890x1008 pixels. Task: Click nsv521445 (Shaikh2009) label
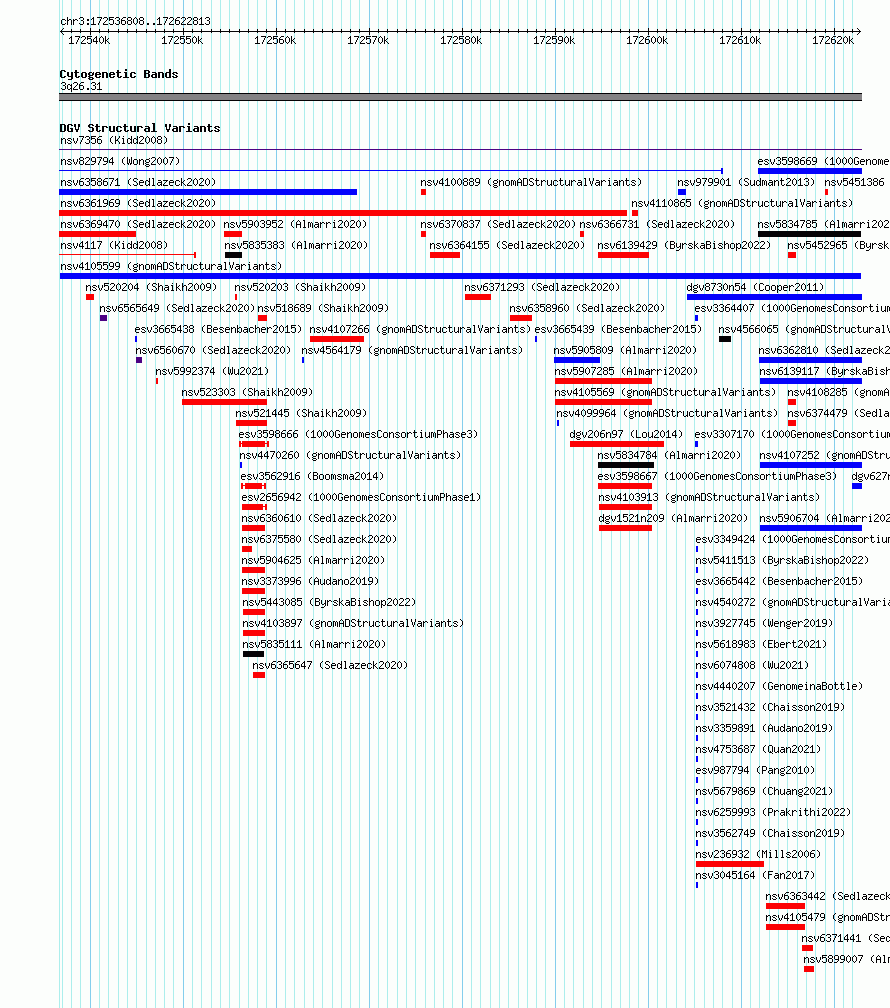pos(301,413)
